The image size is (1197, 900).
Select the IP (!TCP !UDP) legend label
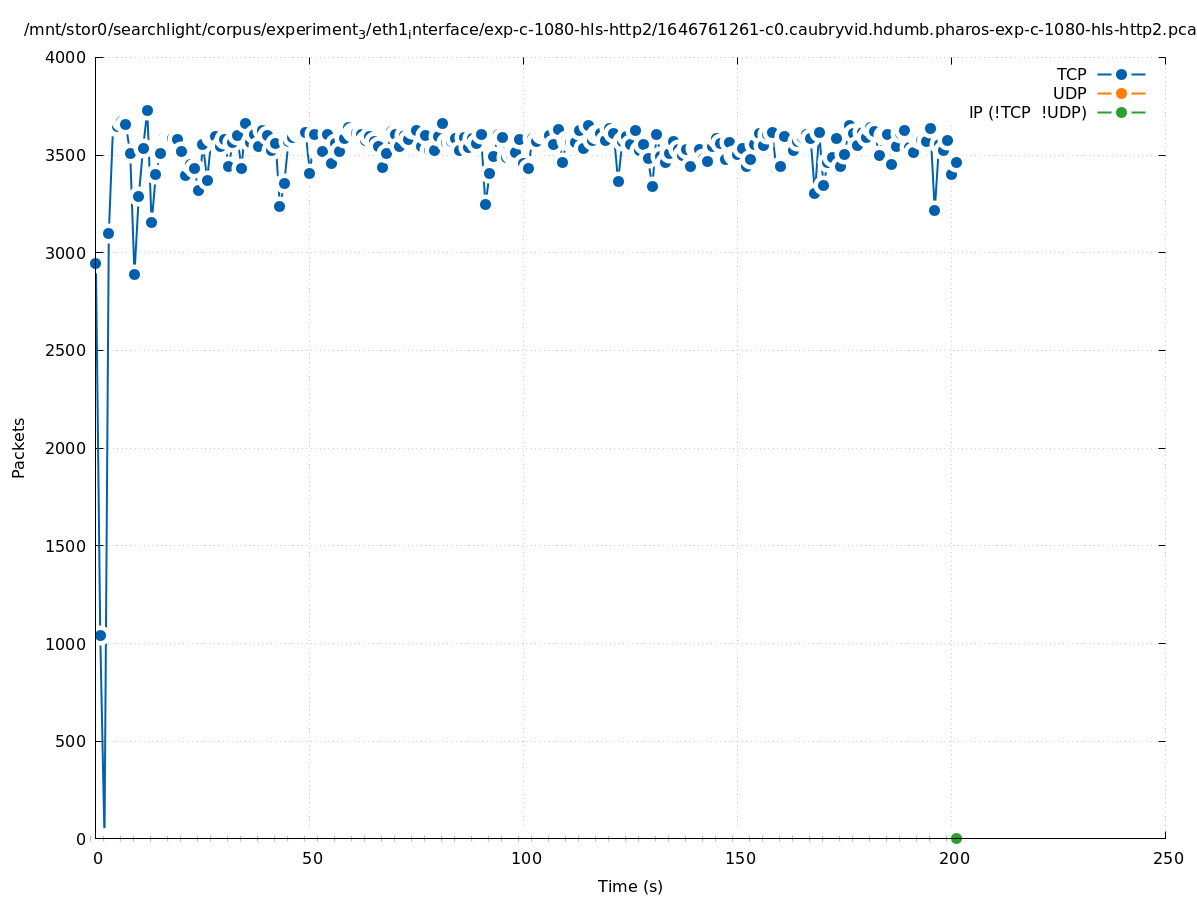[1027, 113]
